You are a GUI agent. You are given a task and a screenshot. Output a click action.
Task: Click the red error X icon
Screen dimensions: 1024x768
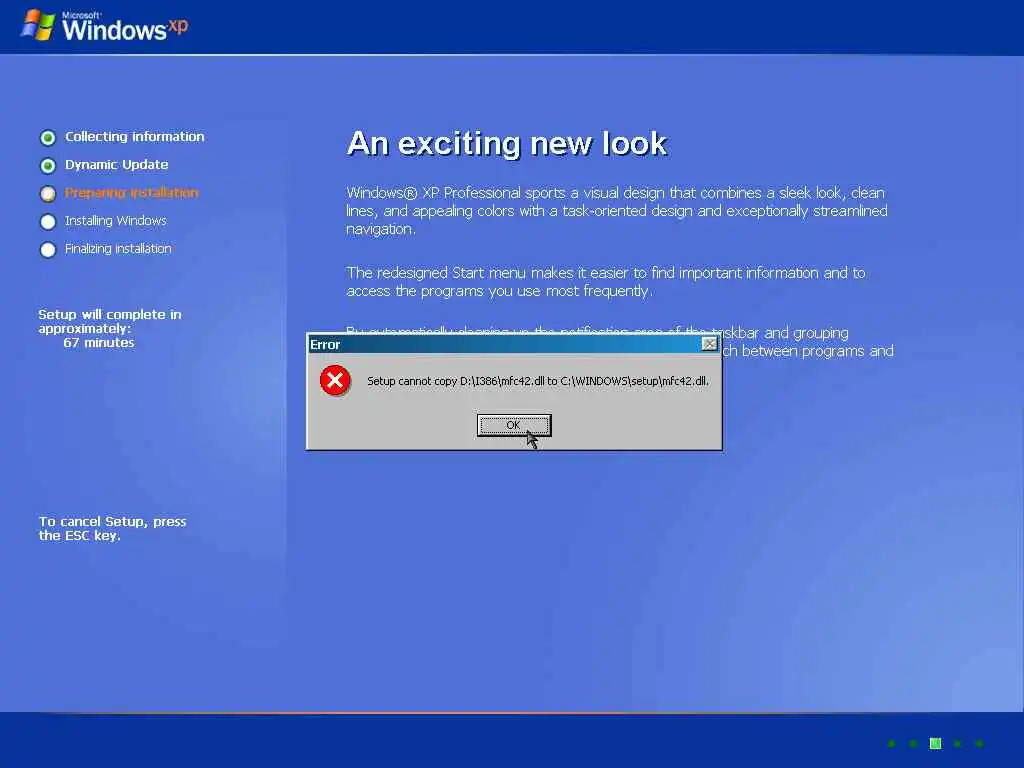tap(335, 381)
